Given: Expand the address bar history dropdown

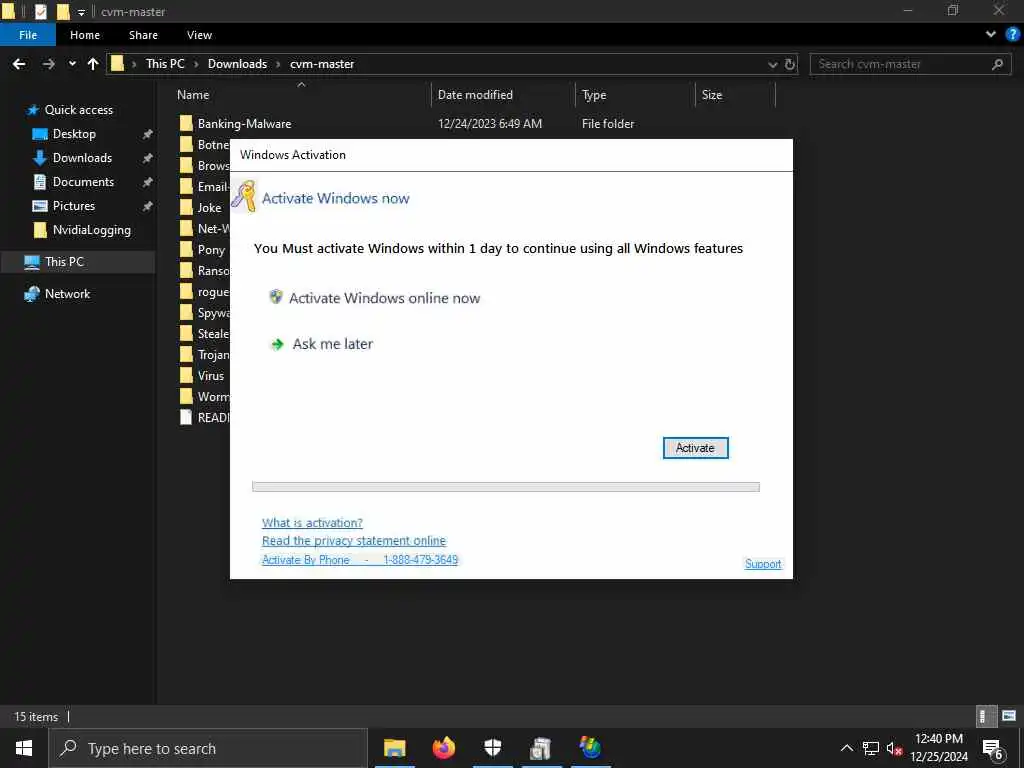Looking at the screenshot, I should (773, 65).
